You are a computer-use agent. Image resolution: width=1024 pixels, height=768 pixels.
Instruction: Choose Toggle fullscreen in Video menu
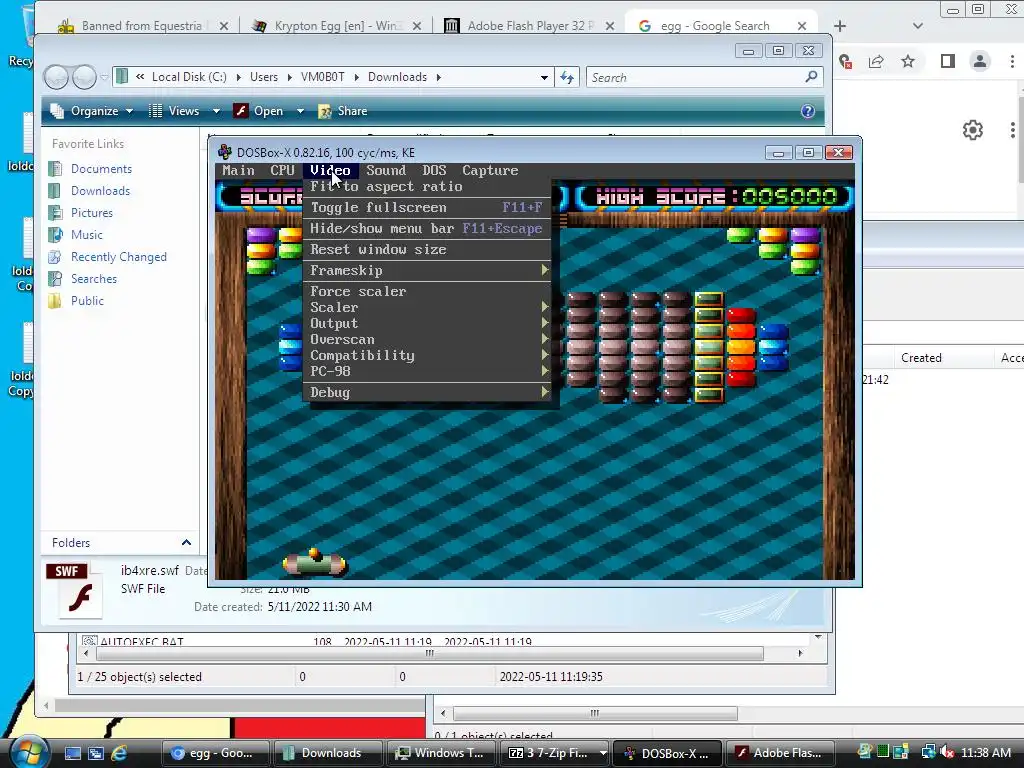pyautogui.click(x=427, y=208)
